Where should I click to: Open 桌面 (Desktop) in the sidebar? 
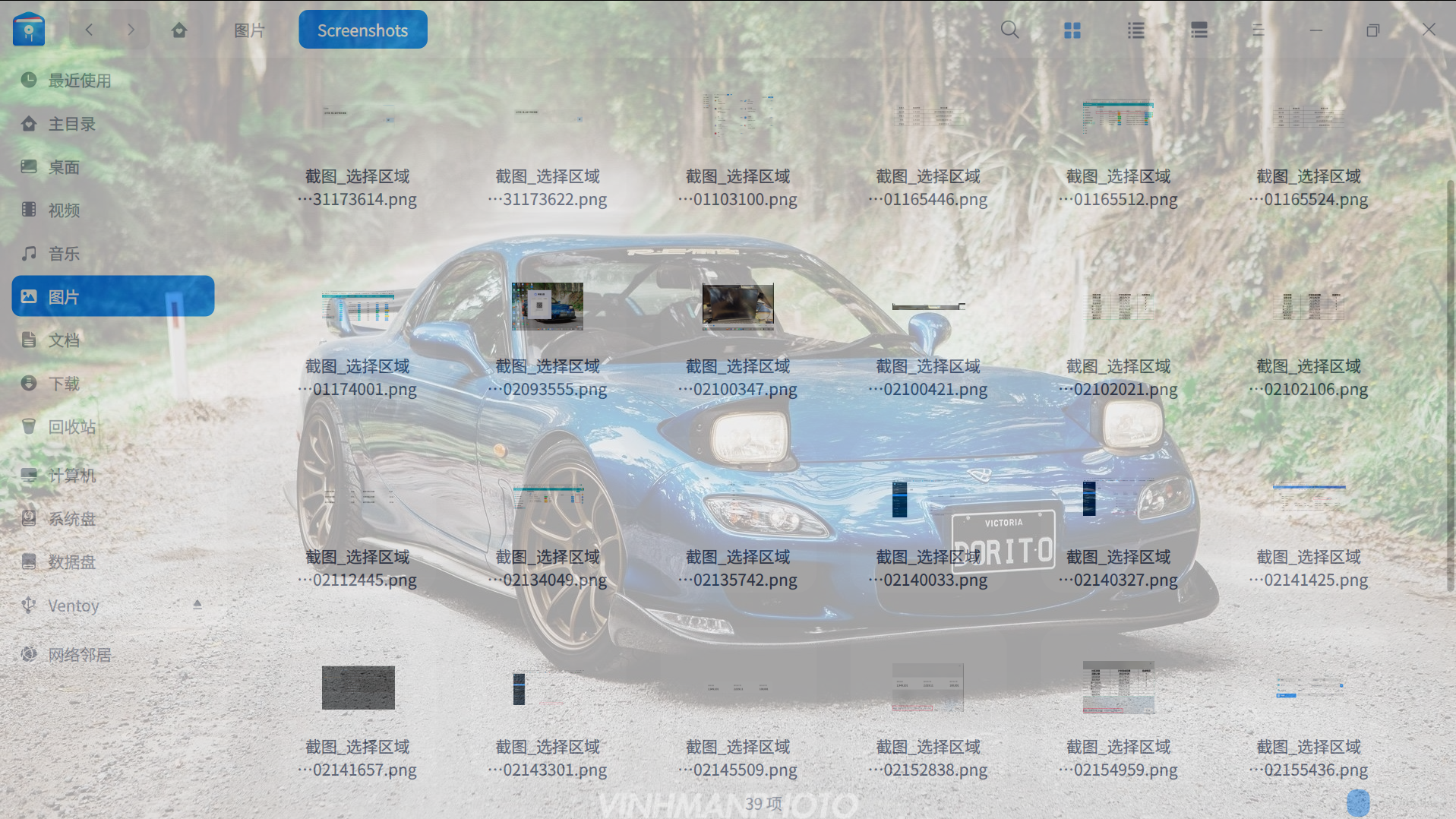[x=113, y=167]
